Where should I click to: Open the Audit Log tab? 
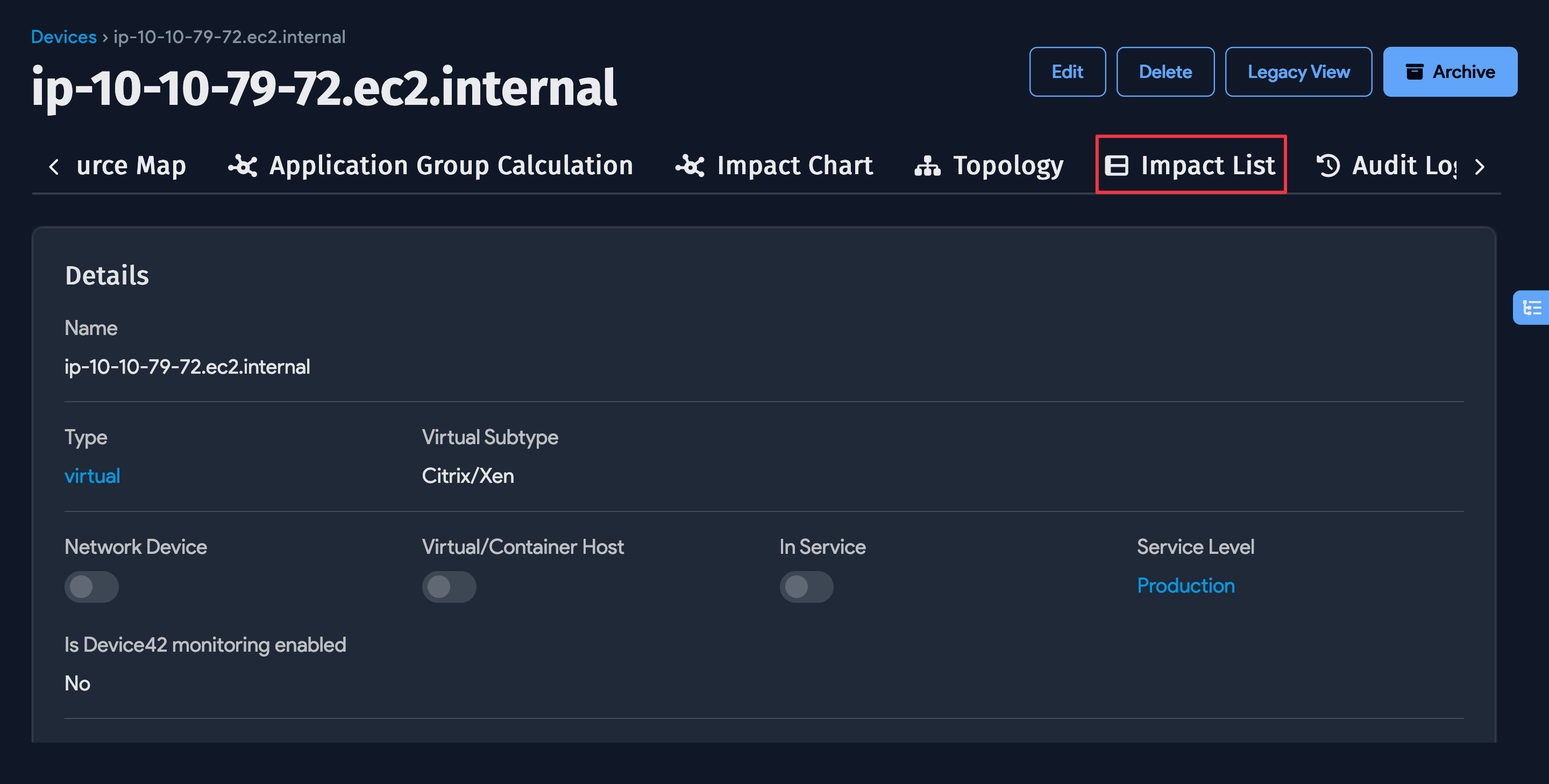[1395, 165]
